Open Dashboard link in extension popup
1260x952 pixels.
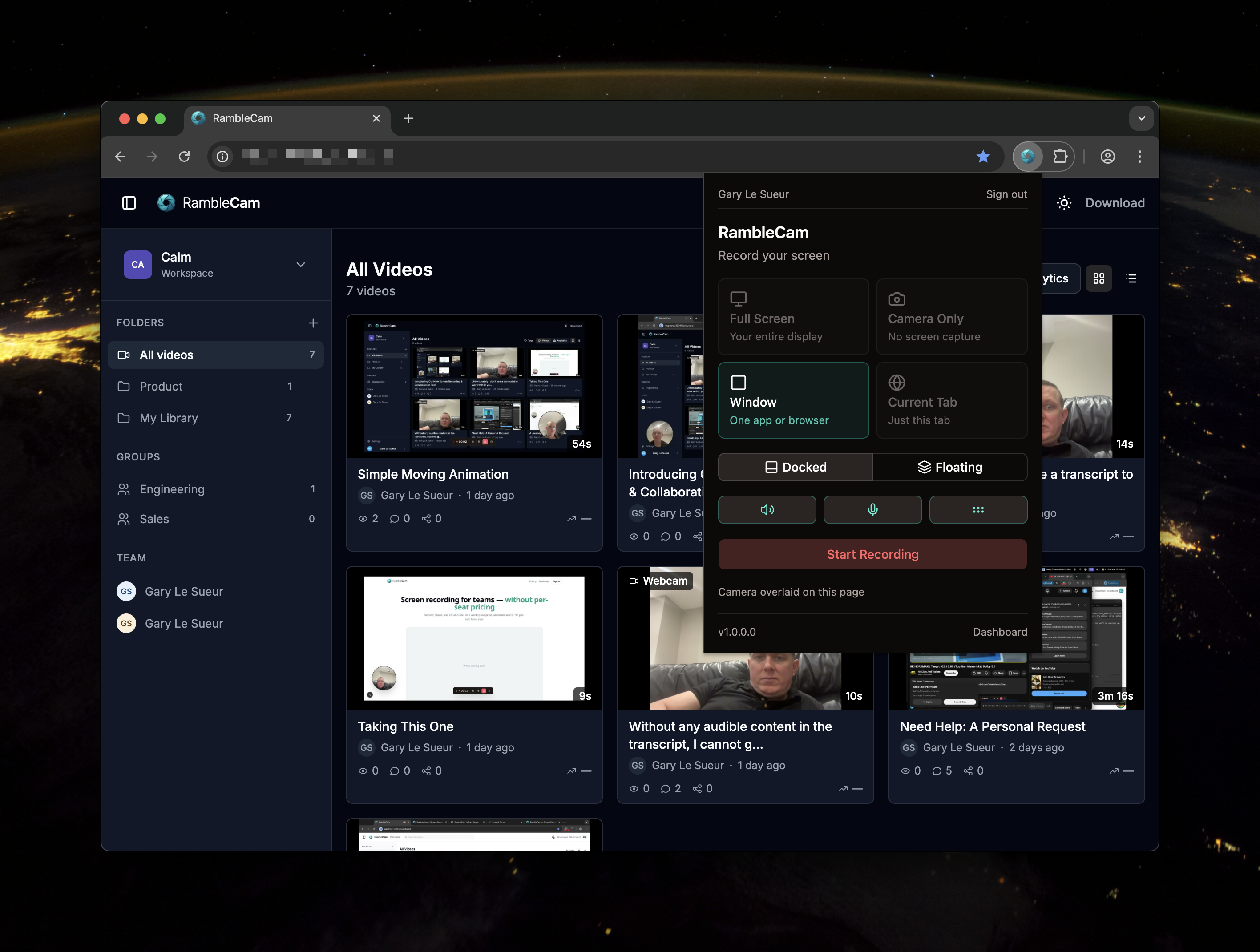(999, 632)
